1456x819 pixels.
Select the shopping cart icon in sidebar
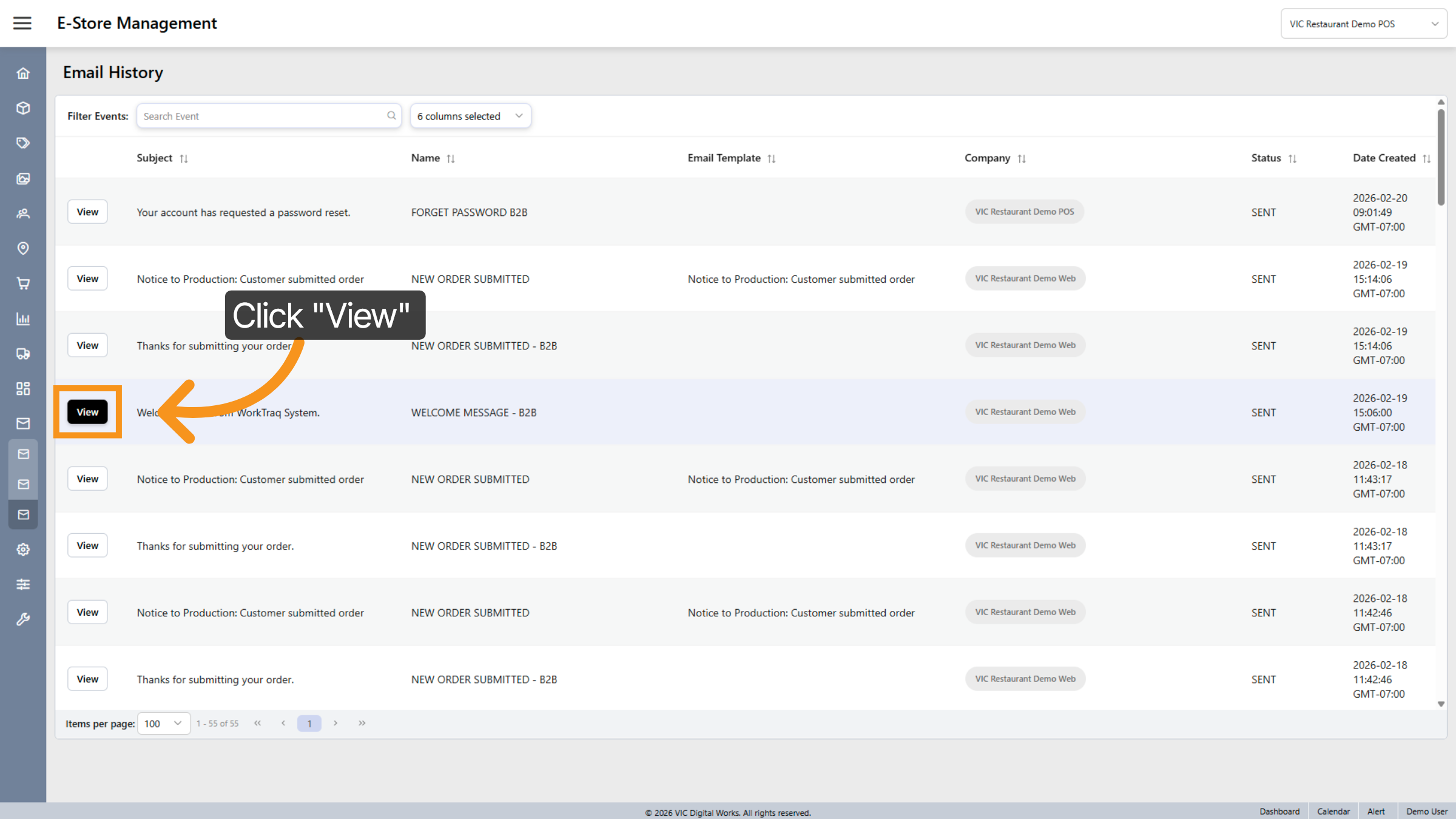click(23, 283)
